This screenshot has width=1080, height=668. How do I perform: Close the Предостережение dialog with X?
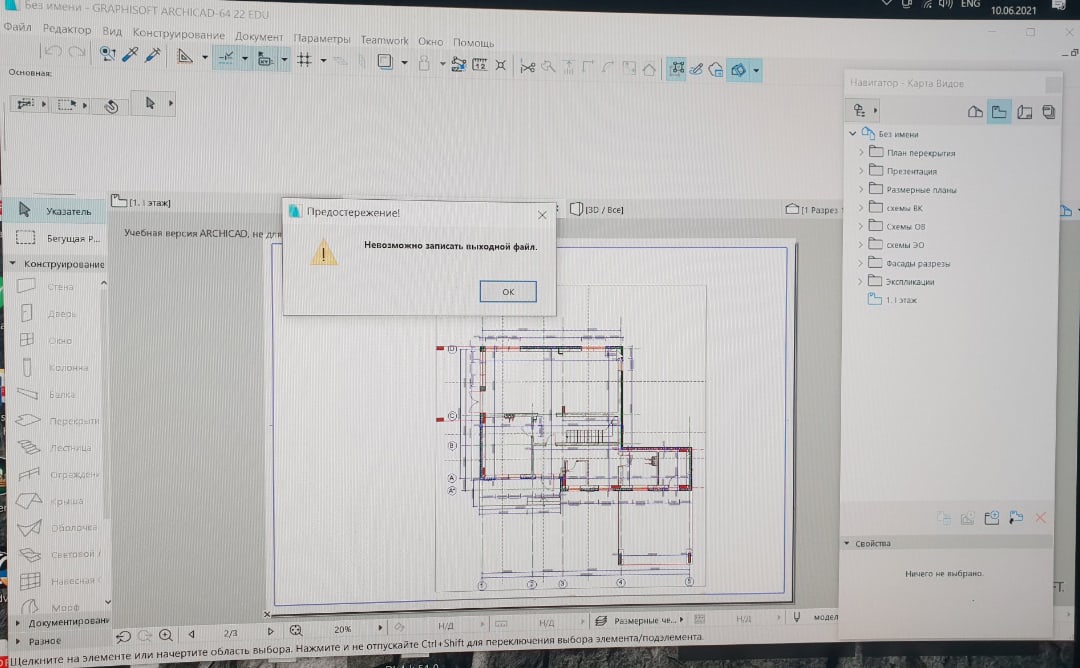point(542,215)
